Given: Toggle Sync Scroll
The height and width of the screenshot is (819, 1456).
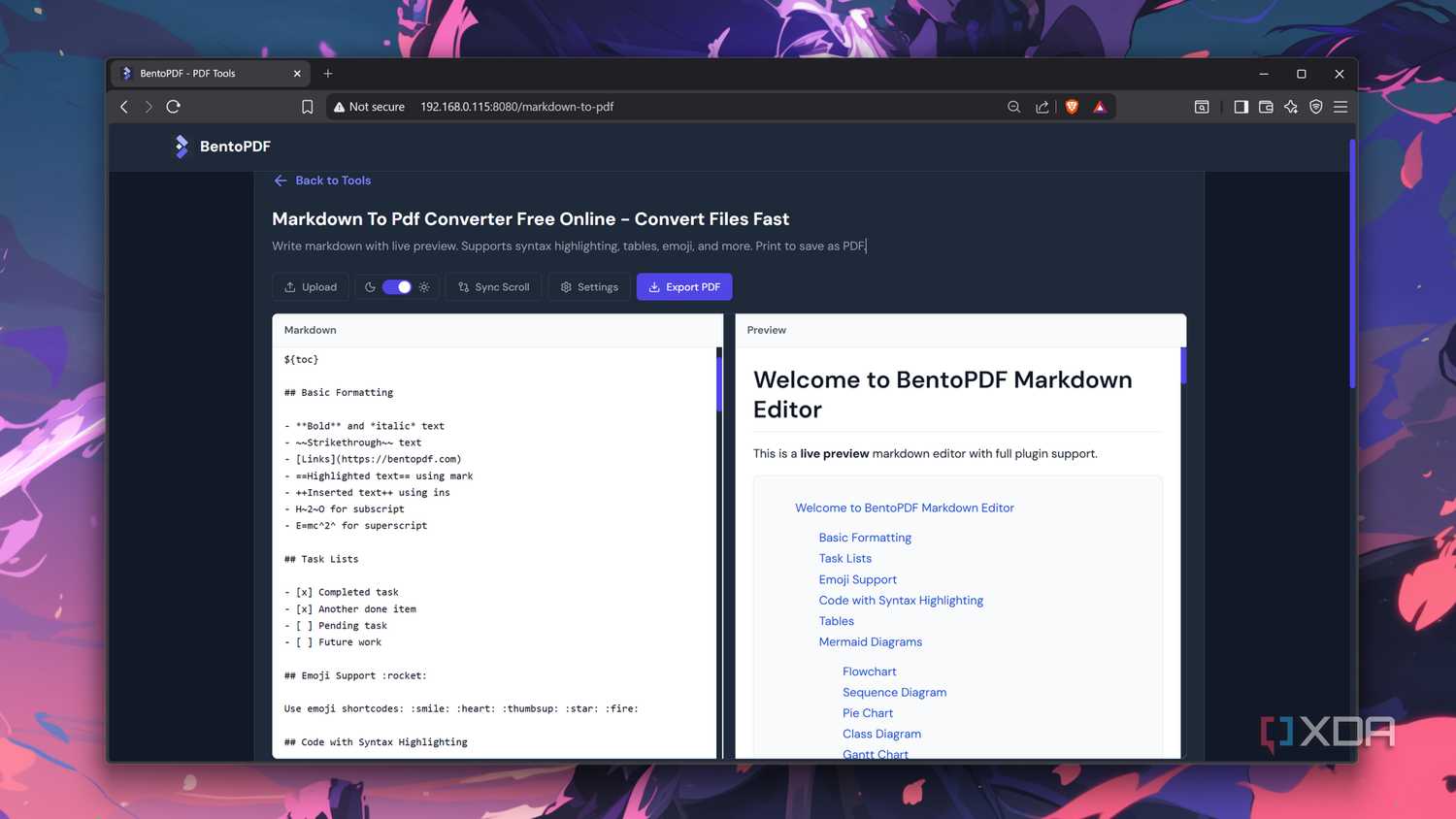Looking at the screenshot, I should pyautogui.click(x=494, y=287).
